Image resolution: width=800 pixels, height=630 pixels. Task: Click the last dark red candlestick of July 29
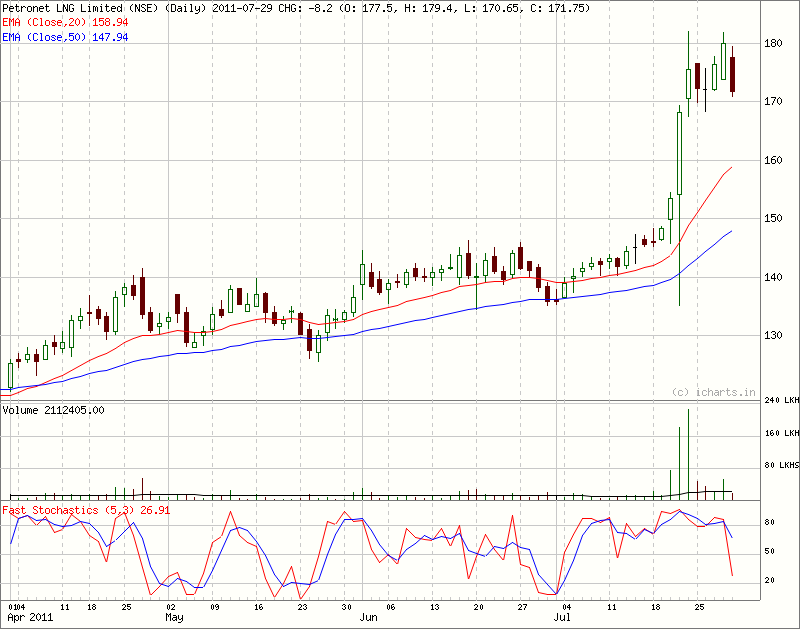pyautogui.click(x=733, y=74)
